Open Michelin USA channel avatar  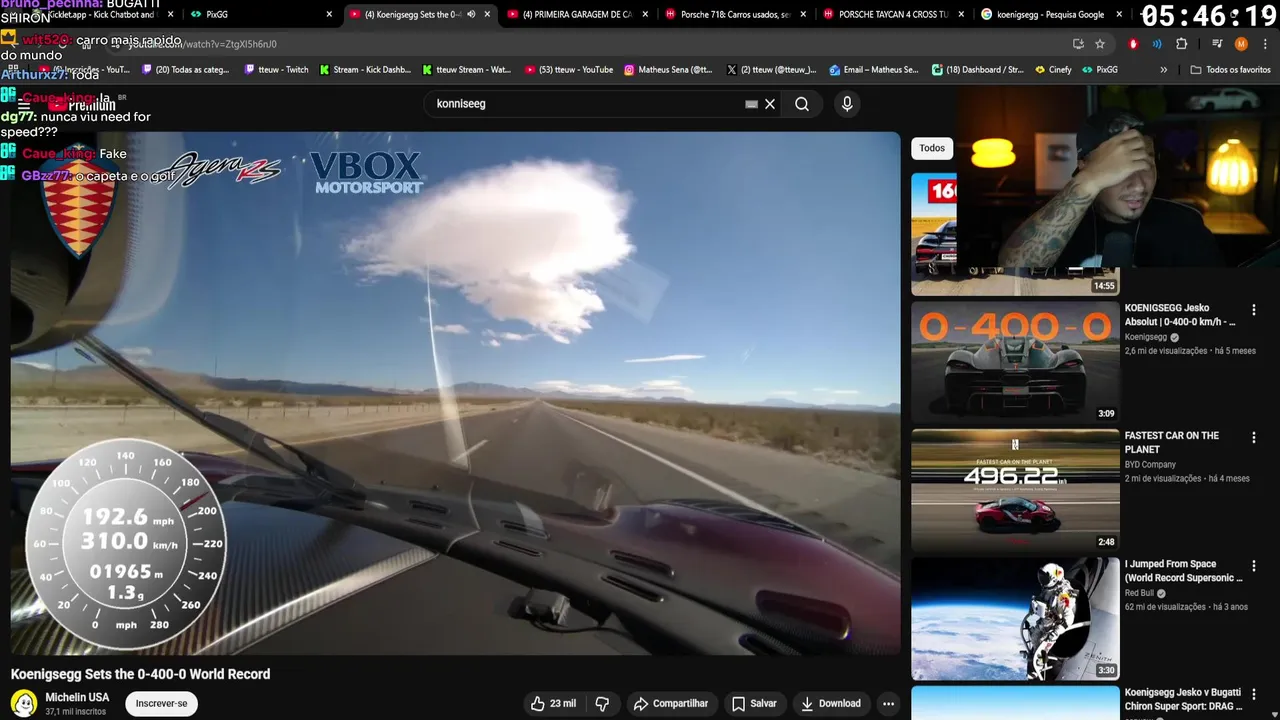click(x=24, y=703)
